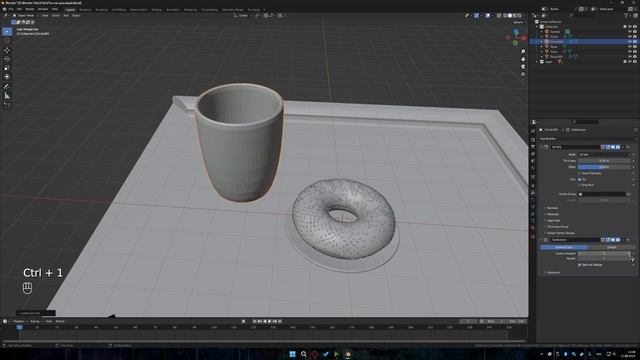Jump to timeline start frame
640x360 pixels.
(x=254, y=322)
